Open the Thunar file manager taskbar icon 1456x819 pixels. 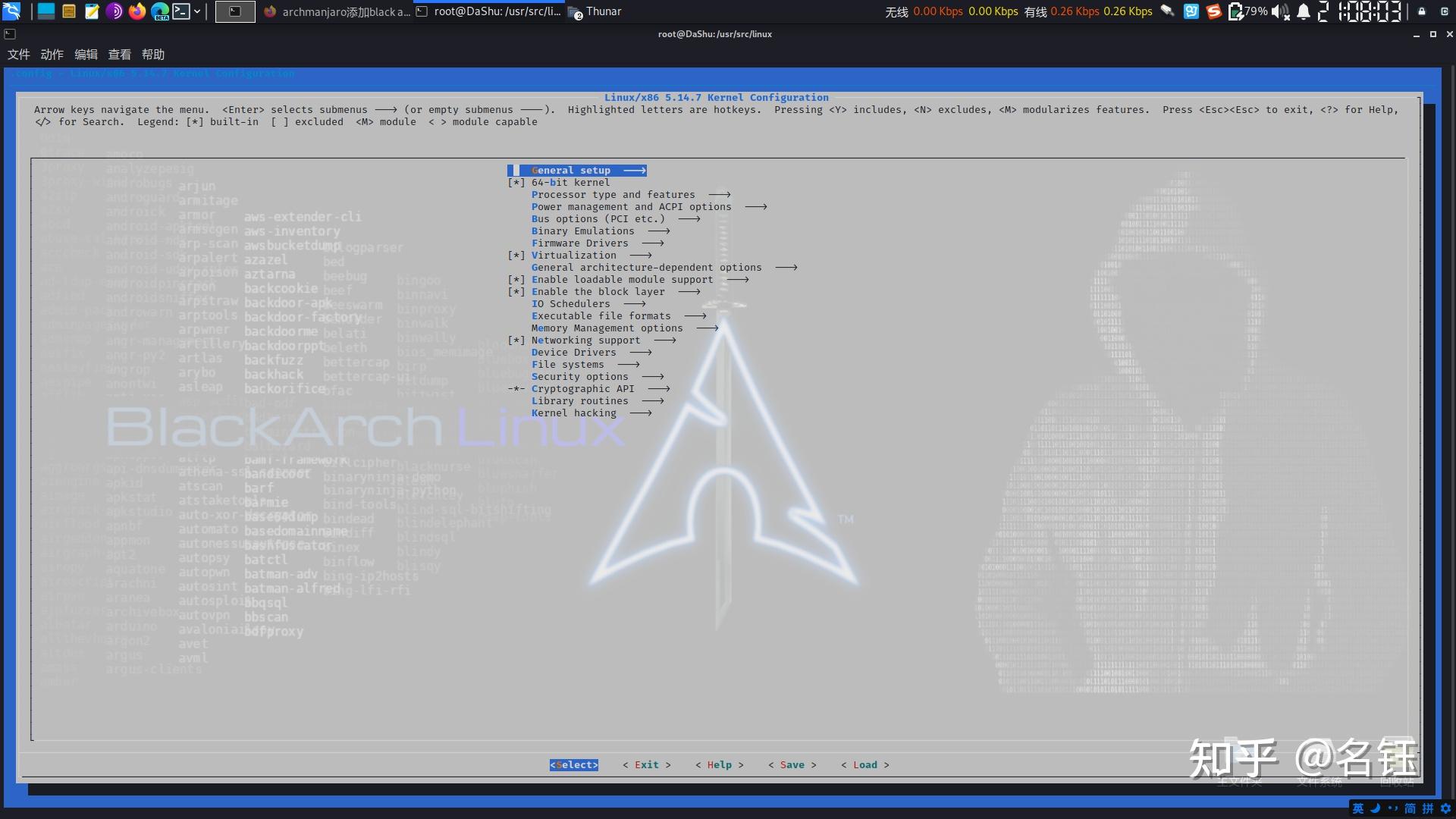tap(69, 11)
